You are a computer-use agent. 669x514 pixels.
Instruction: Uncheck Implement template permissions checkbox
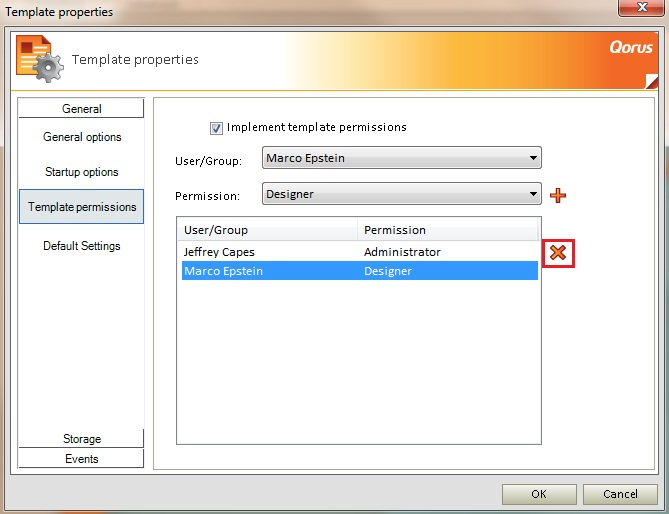(216, 128)
